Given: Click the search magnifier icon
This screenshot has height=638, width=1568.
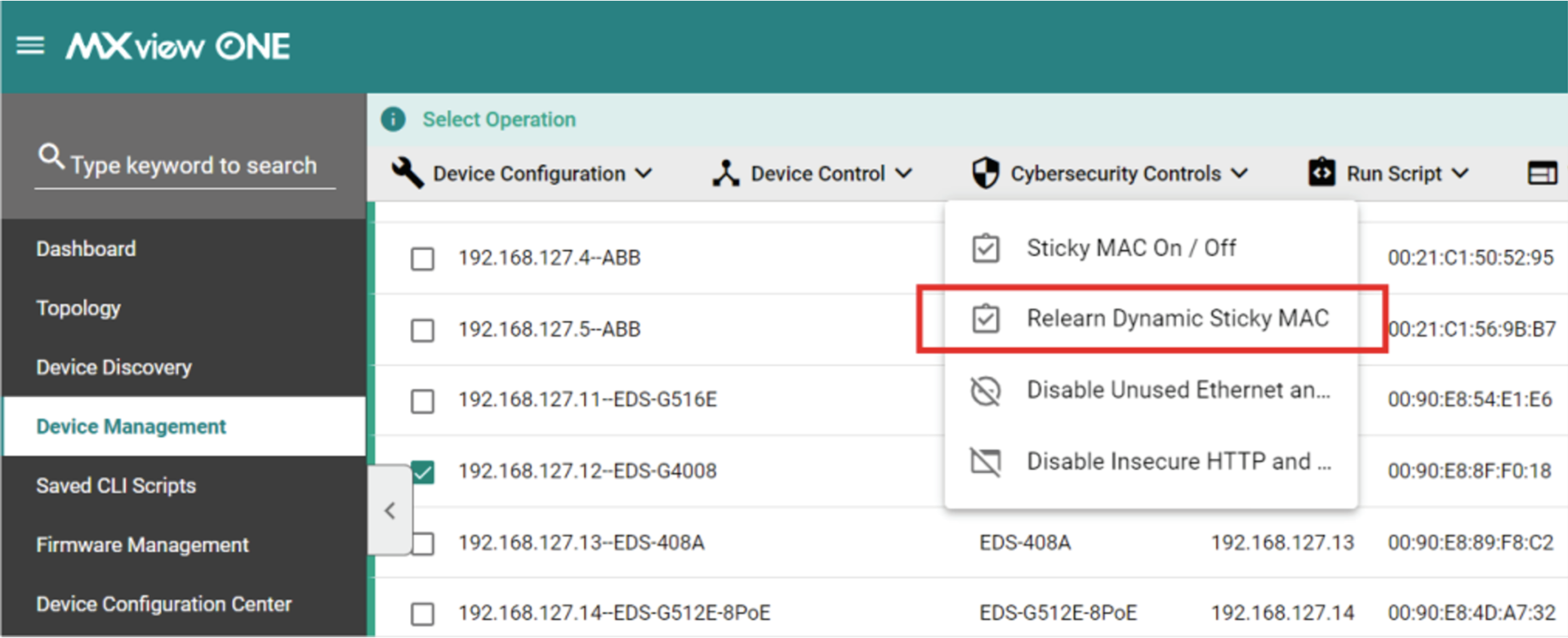Looking at the screenshot, I should [51, 155].
